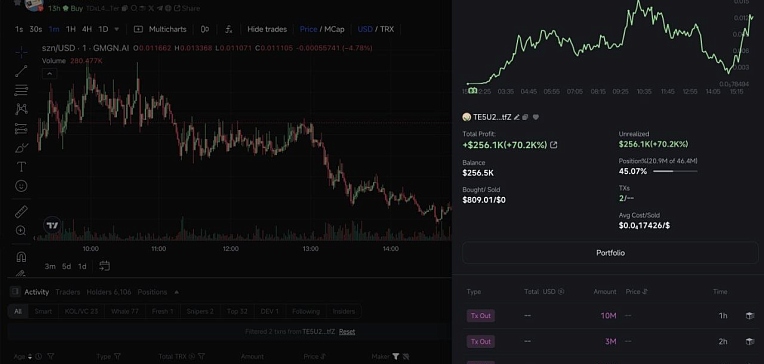Collapse the chart legend chevron under Volume
The width and height of the screenshot is (764, 364).
(50, 74)
